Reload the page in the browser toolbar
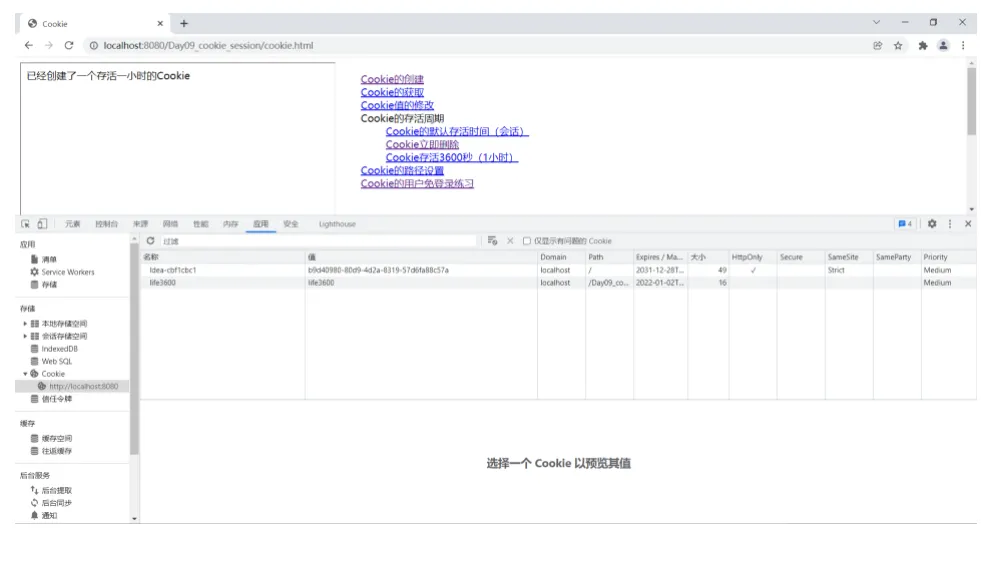Screen dimensions: 981x568 pyautogui.click(x=69, y=46)
